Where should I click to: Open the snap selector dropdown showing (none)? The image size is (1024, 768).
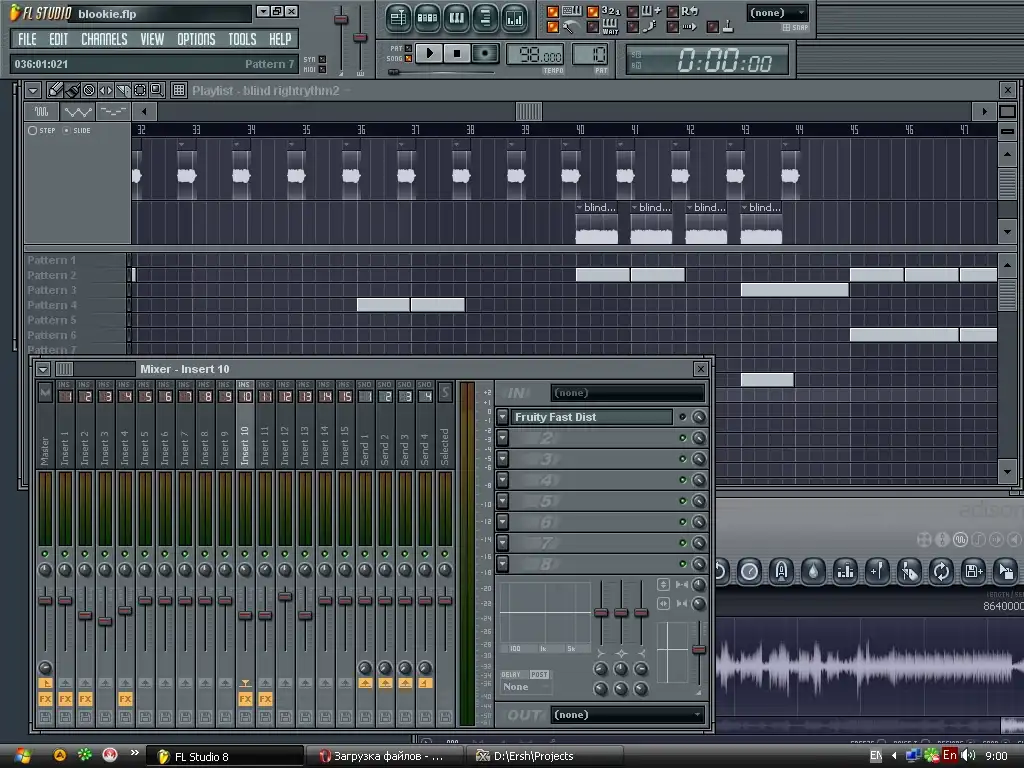(778, 13)
